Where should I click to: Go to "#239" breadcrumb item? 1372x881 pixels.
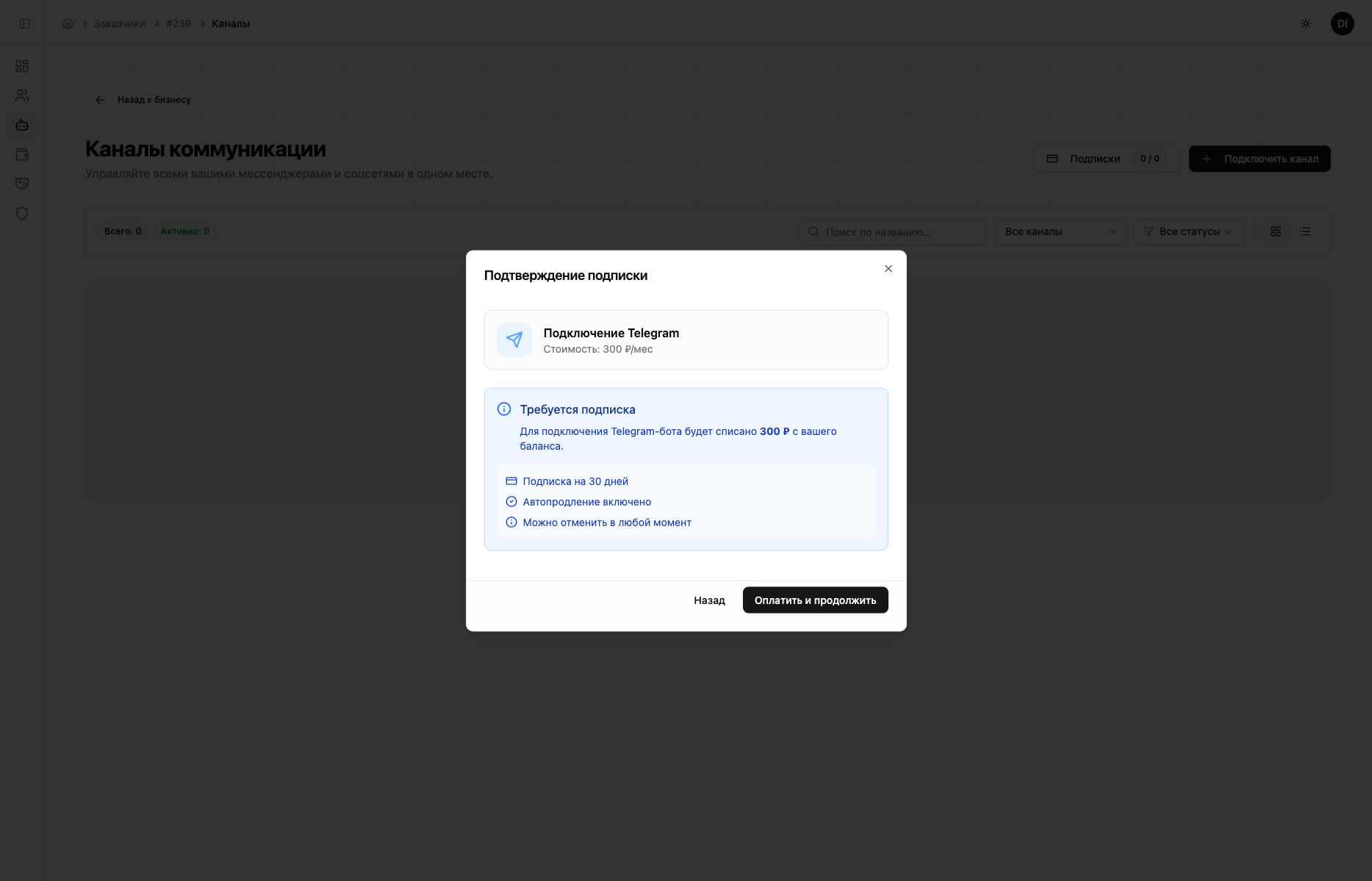pos(179,24)
